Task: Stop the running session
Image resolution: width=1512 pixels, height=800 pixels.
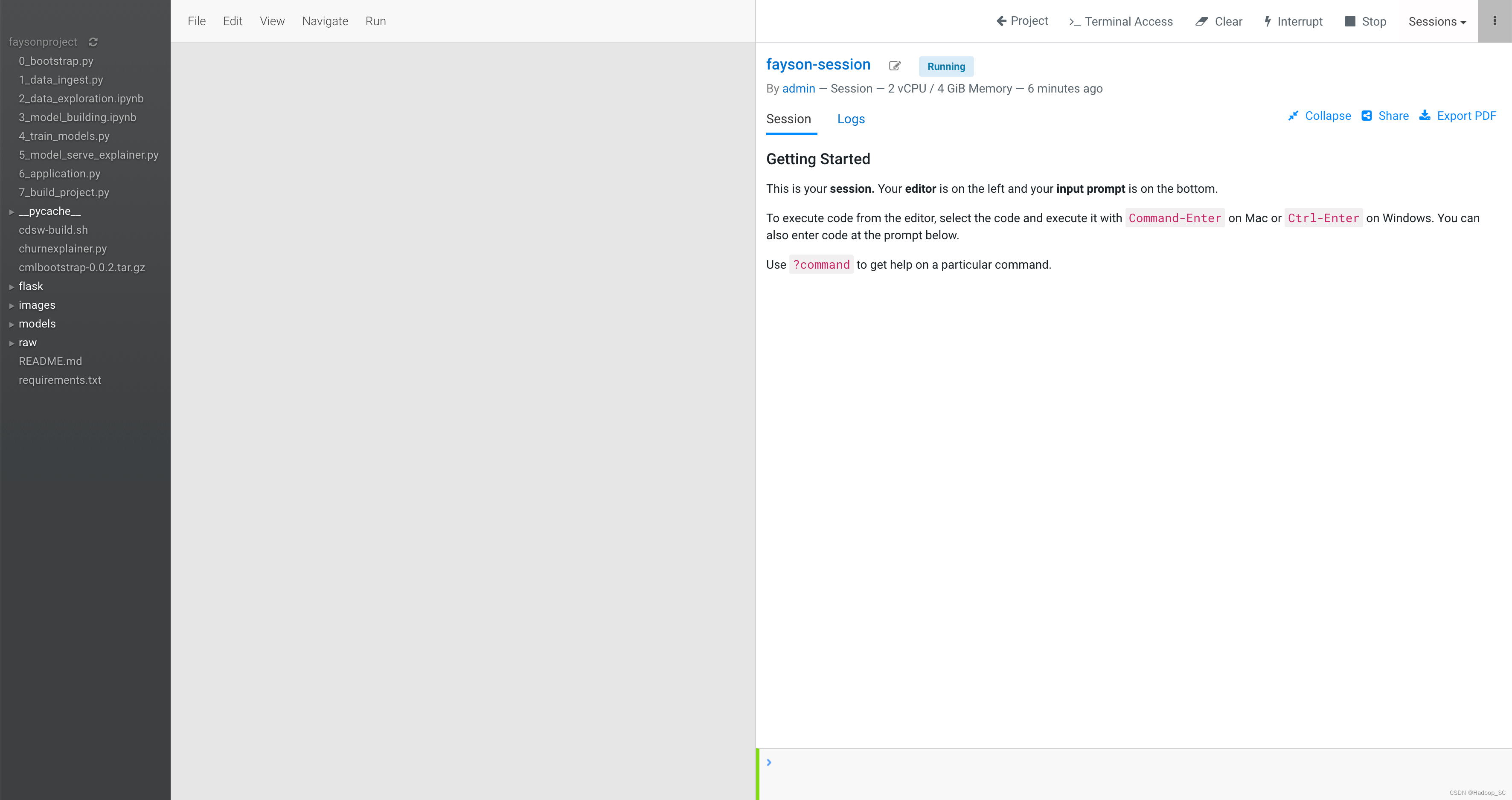Action: pyautogui.click(x=1365, y=22)
